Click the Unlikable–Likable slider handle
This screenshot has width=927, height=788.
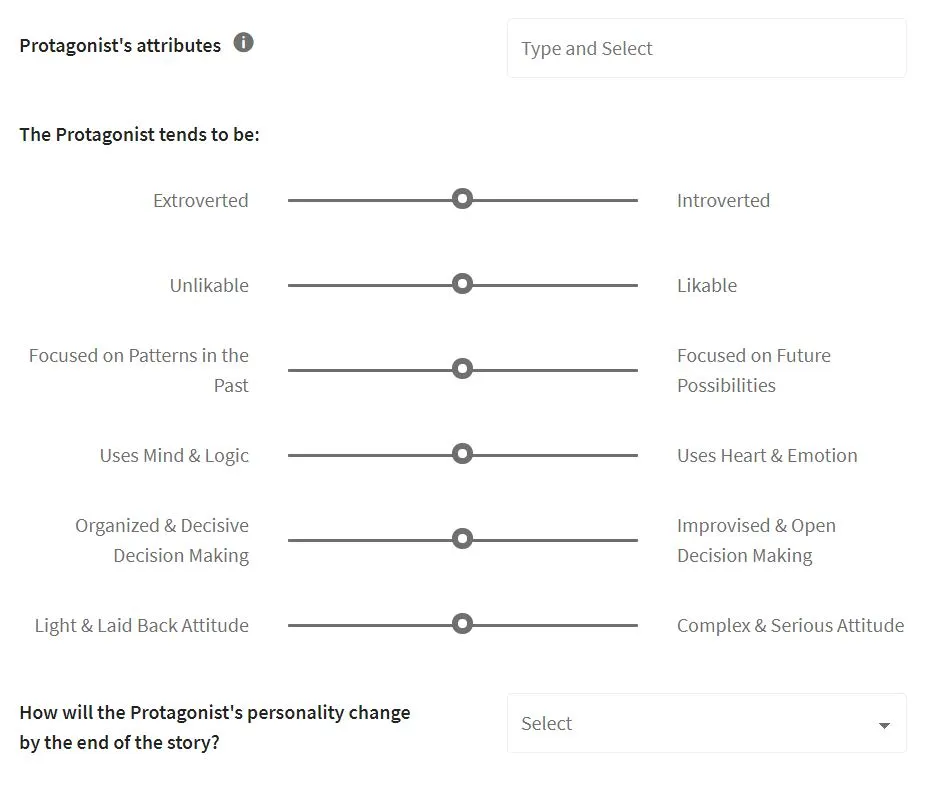point(462,284)
